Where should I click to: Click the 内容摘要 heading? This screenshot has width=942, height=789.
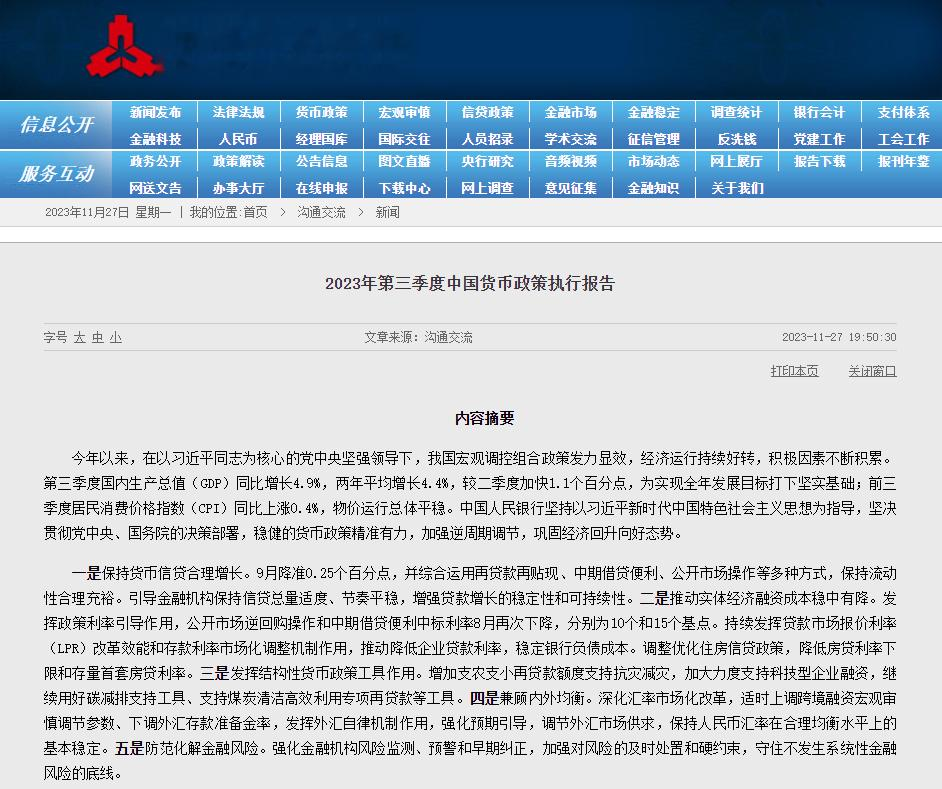coord(484,418)
